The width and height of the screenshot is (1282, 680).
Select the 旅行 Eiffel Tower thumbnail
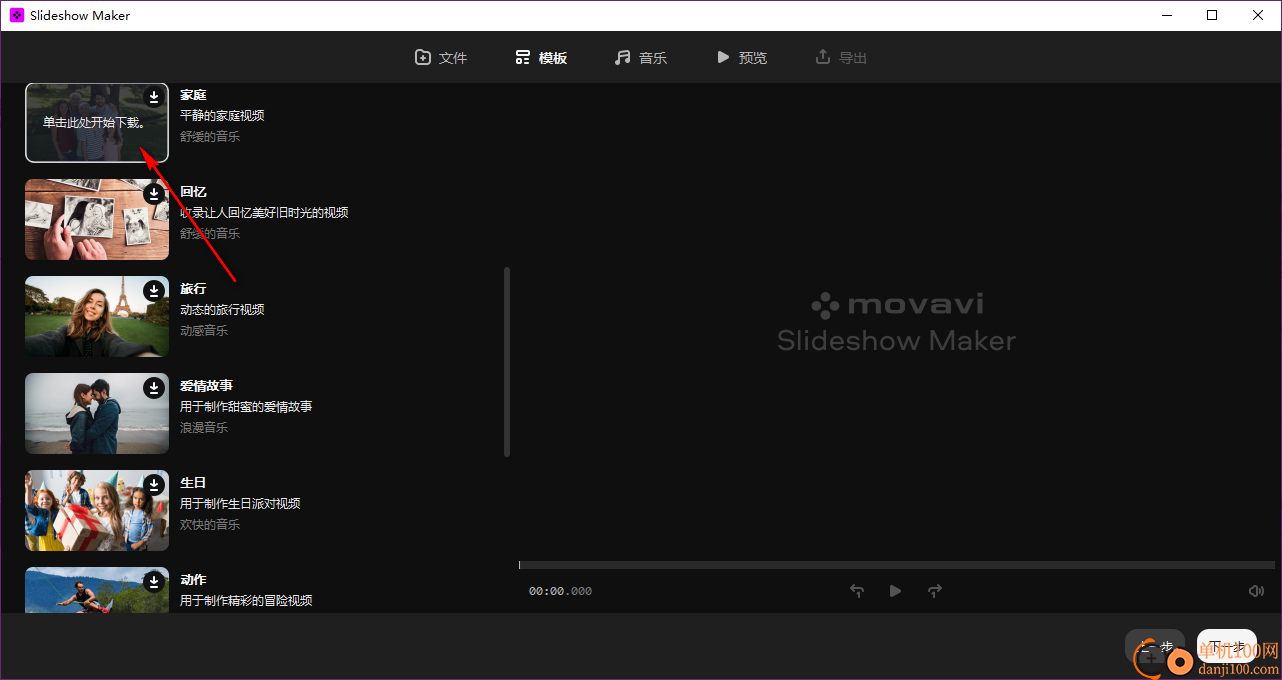97,316
